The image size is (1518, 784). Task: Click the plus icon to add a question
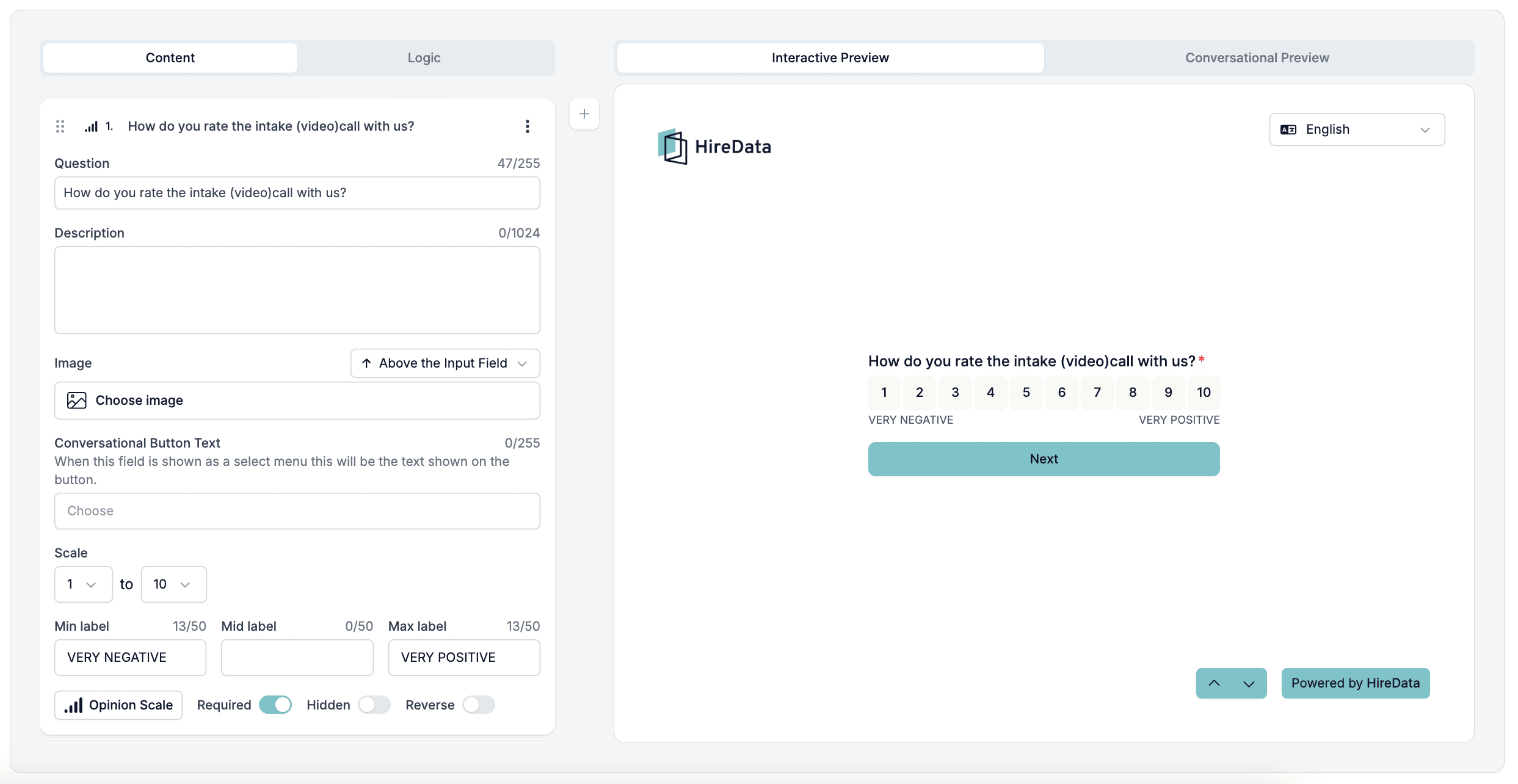584,114
